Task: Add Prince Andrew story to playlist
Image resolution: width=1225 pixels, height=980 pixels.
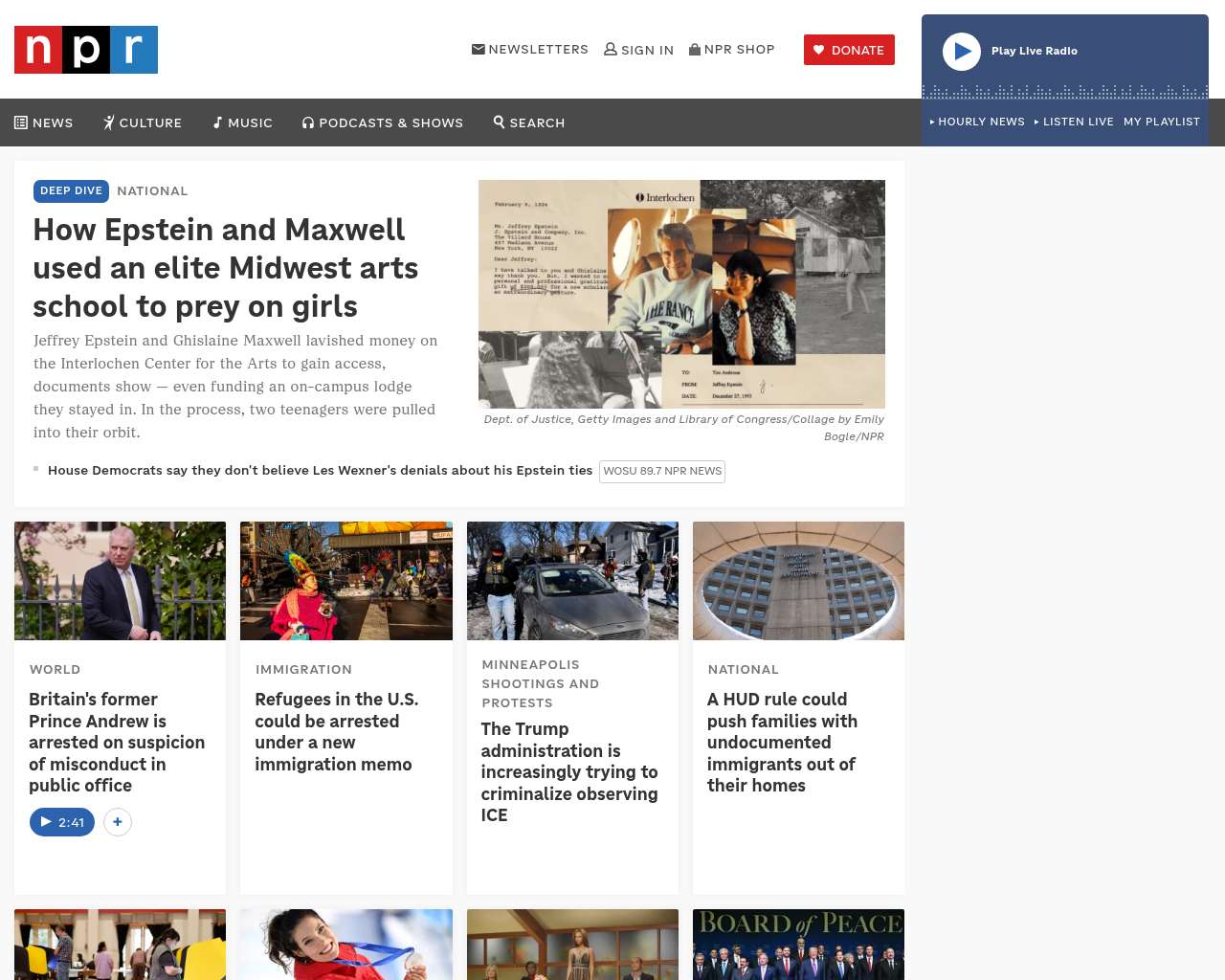Action: tap(118, 822)
